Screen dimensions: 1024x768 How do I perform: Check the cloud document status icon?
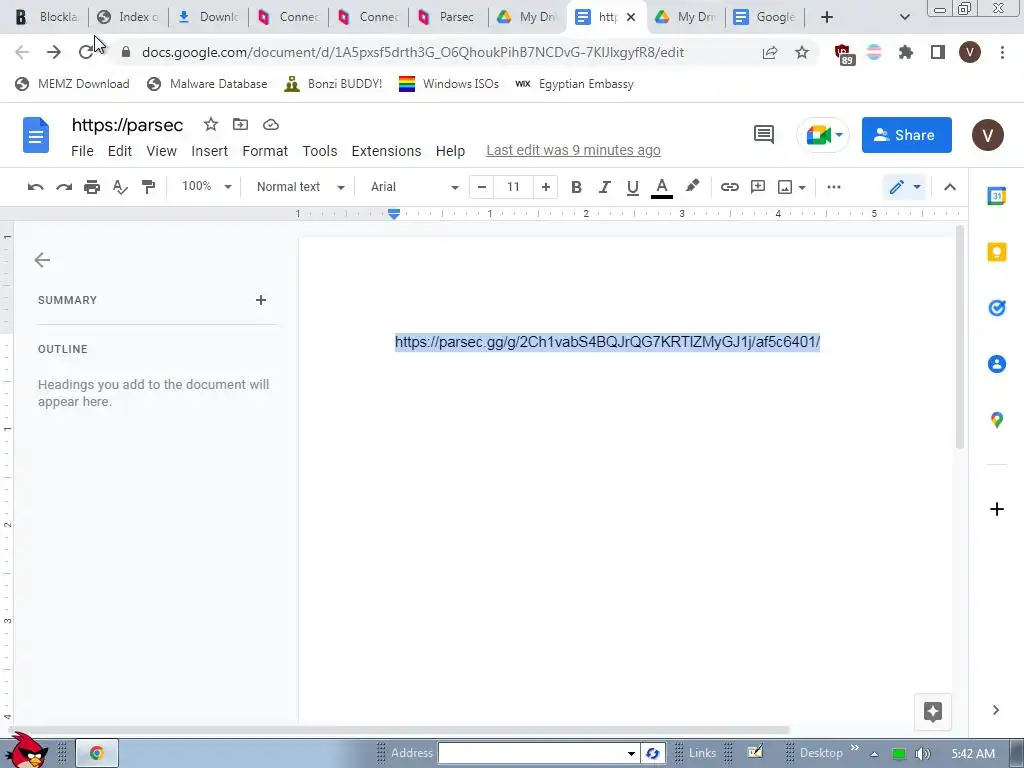270,124
